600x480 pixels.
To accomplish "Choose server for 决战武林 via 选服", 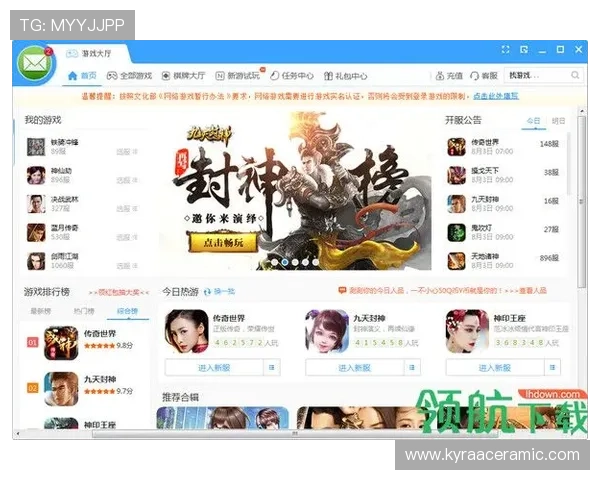I will [127, 209].
